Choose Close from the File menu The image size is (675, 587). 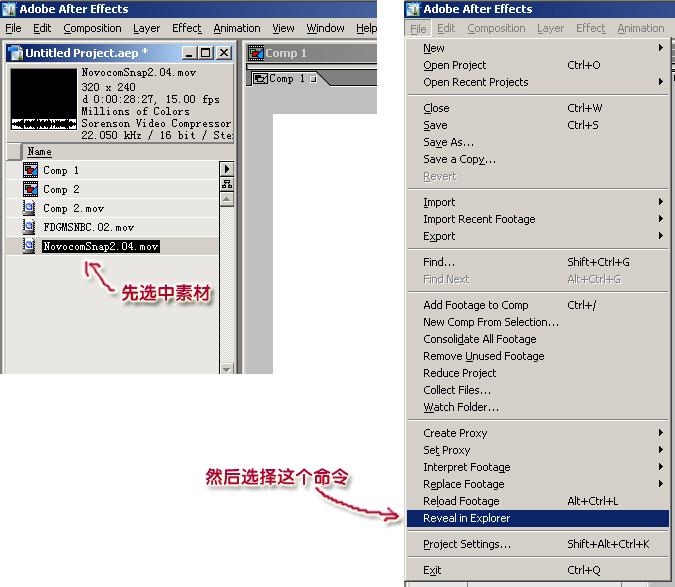(538, 108)
